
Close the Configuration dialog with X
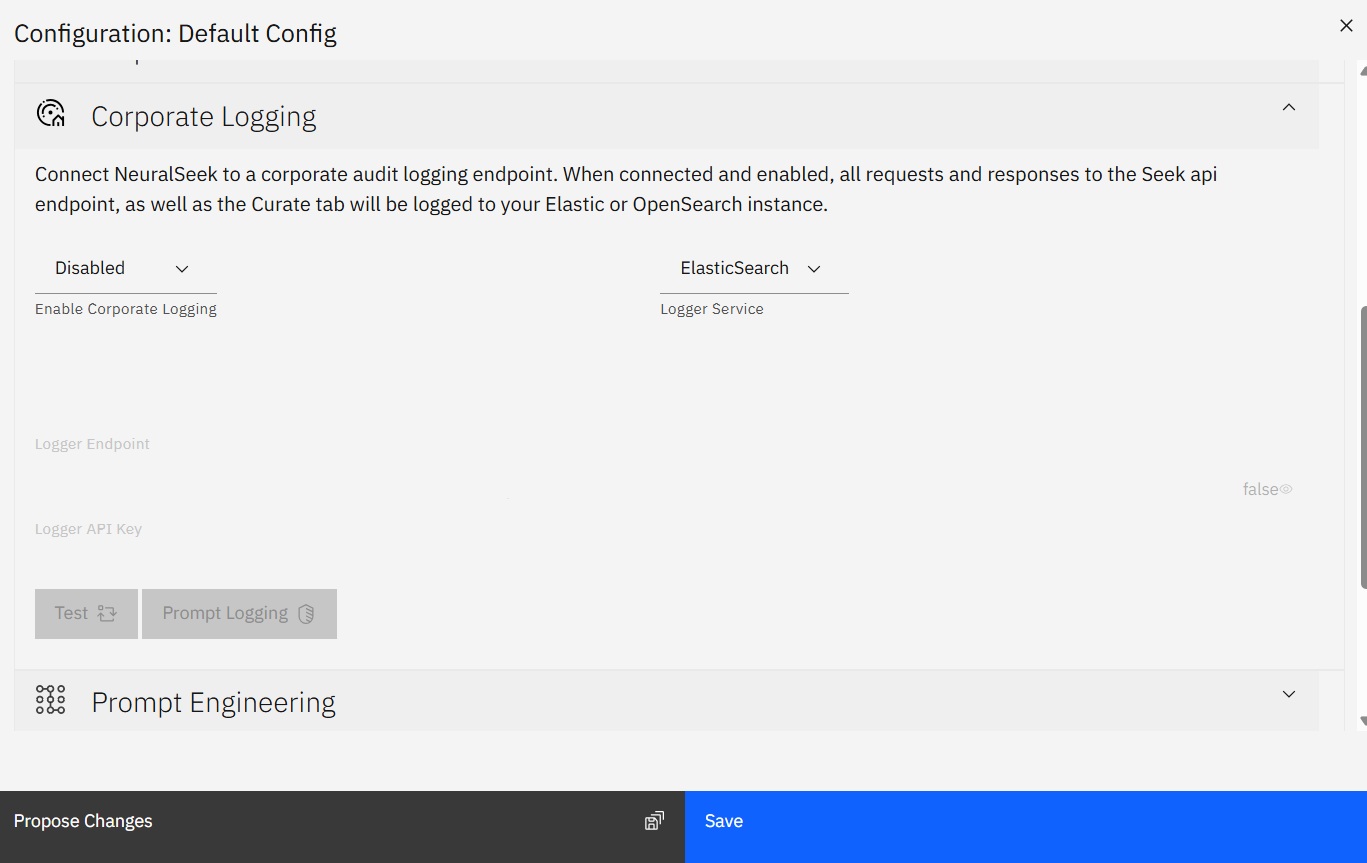click(x=1346, y=26)
